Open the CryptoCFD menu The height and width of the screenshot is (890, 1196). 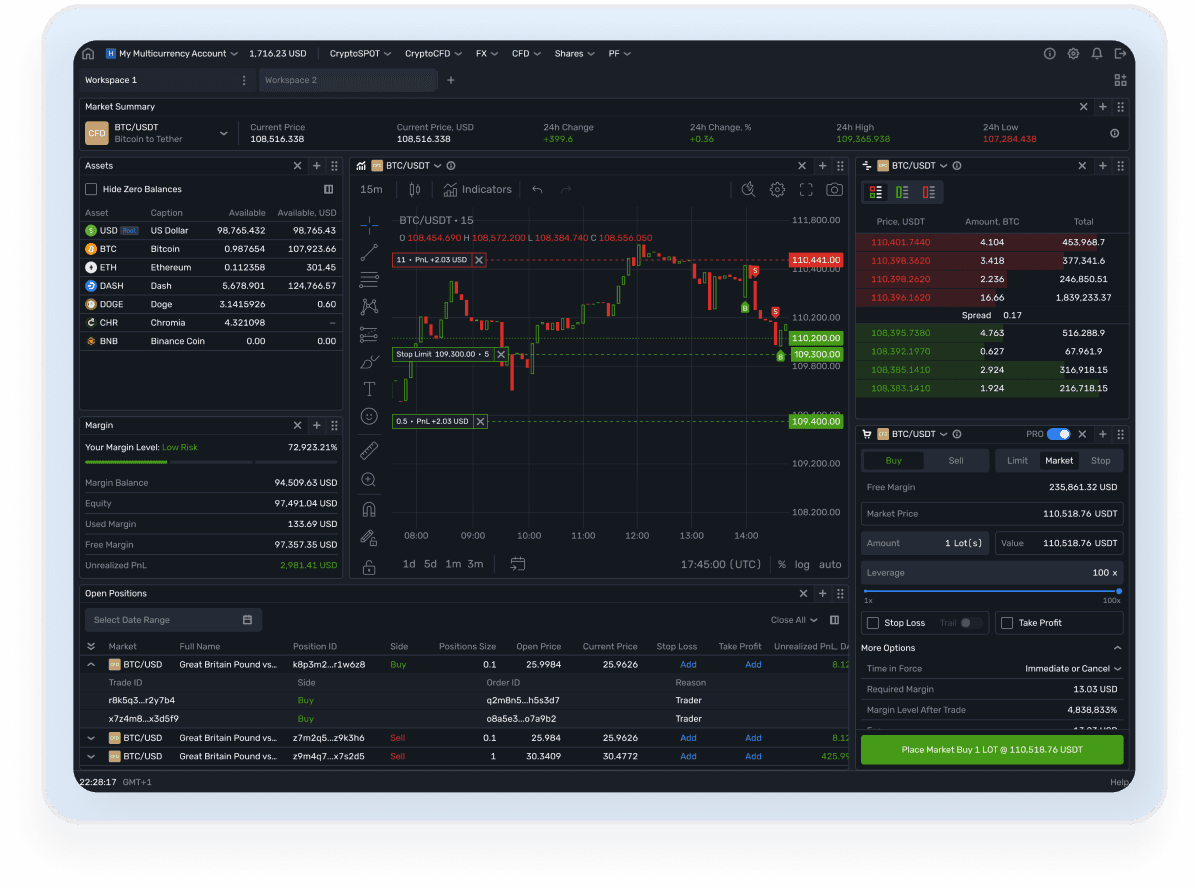point(433,53)
